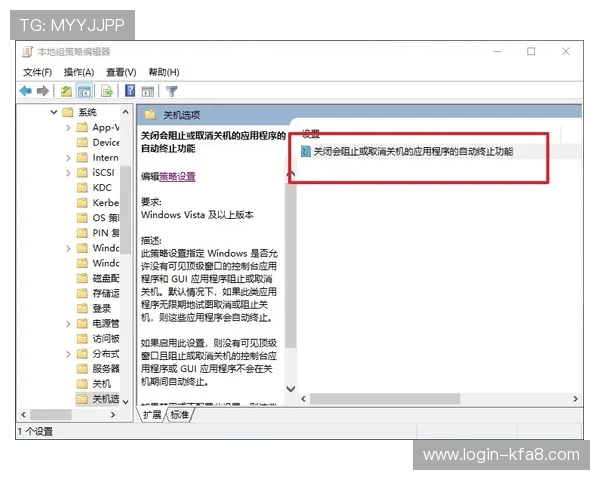600x480 pixels.
Task: Select the 访问被 folder in tree
Action: click(98, 339)
